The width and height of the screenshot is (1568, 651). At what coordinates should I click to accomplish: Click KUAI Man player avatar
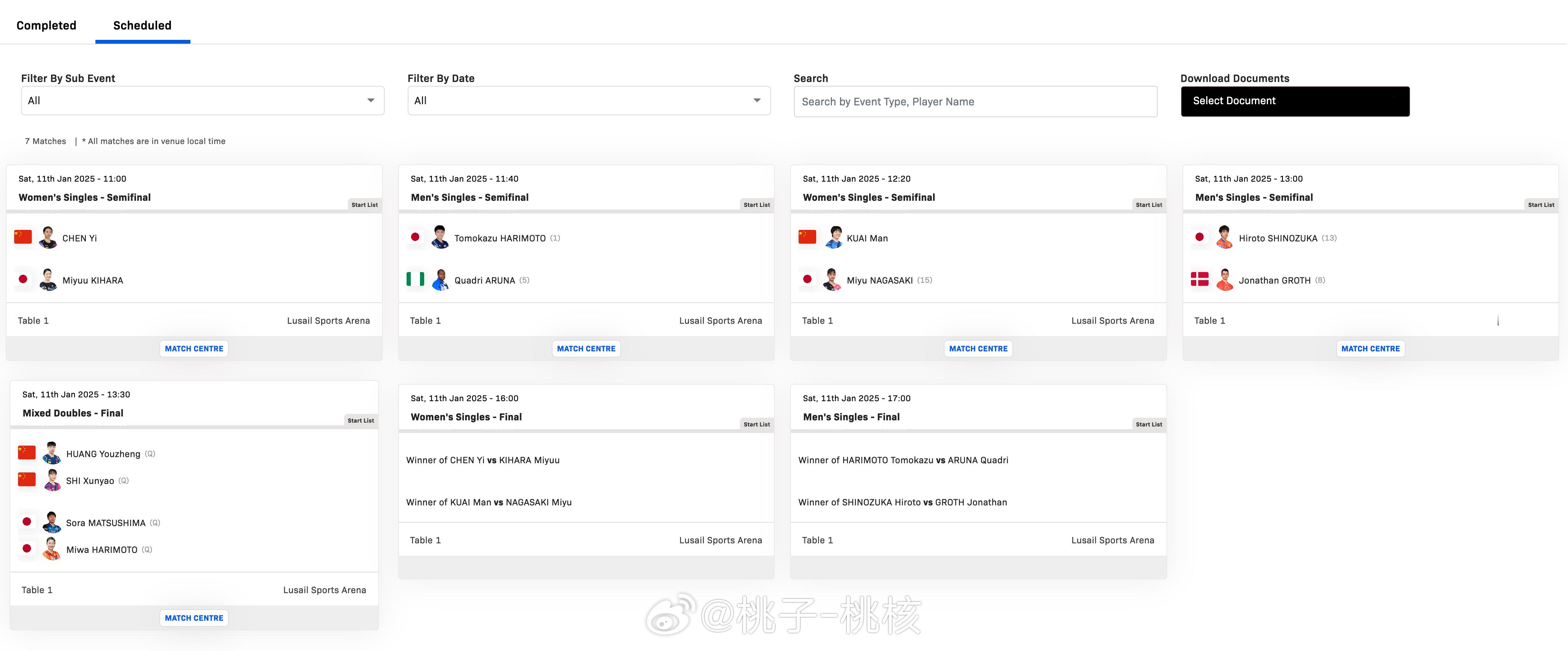point(833,237)
